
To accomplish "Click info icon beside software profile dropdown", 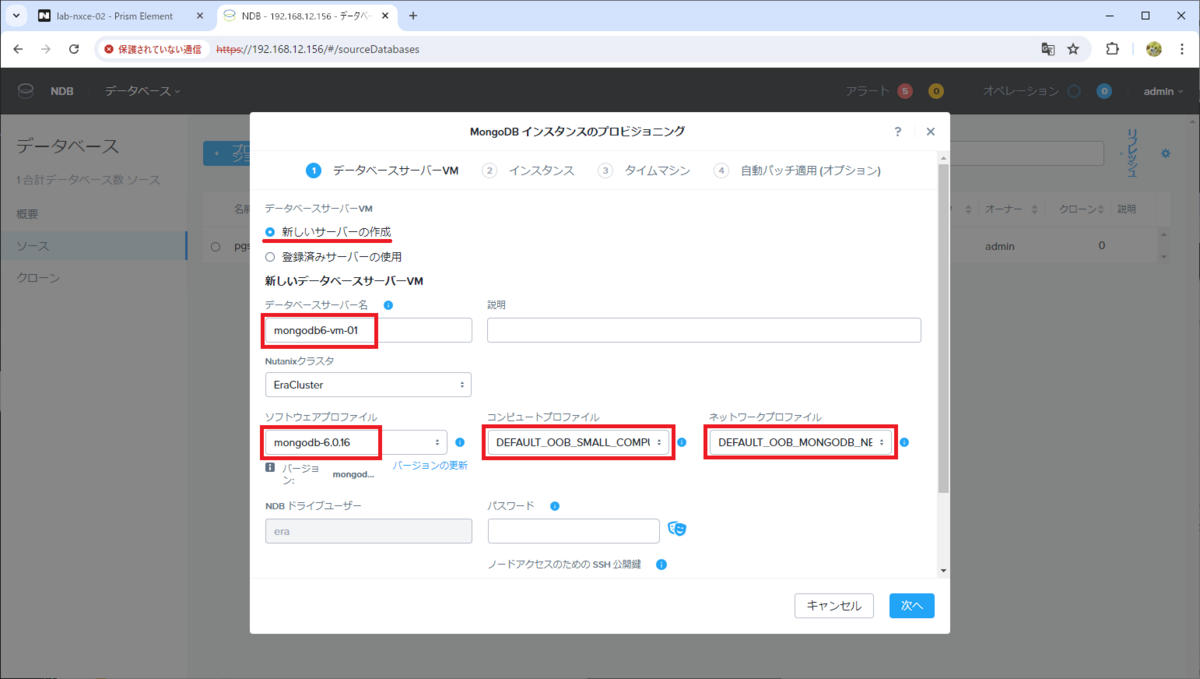I will [x=460, y=442].
